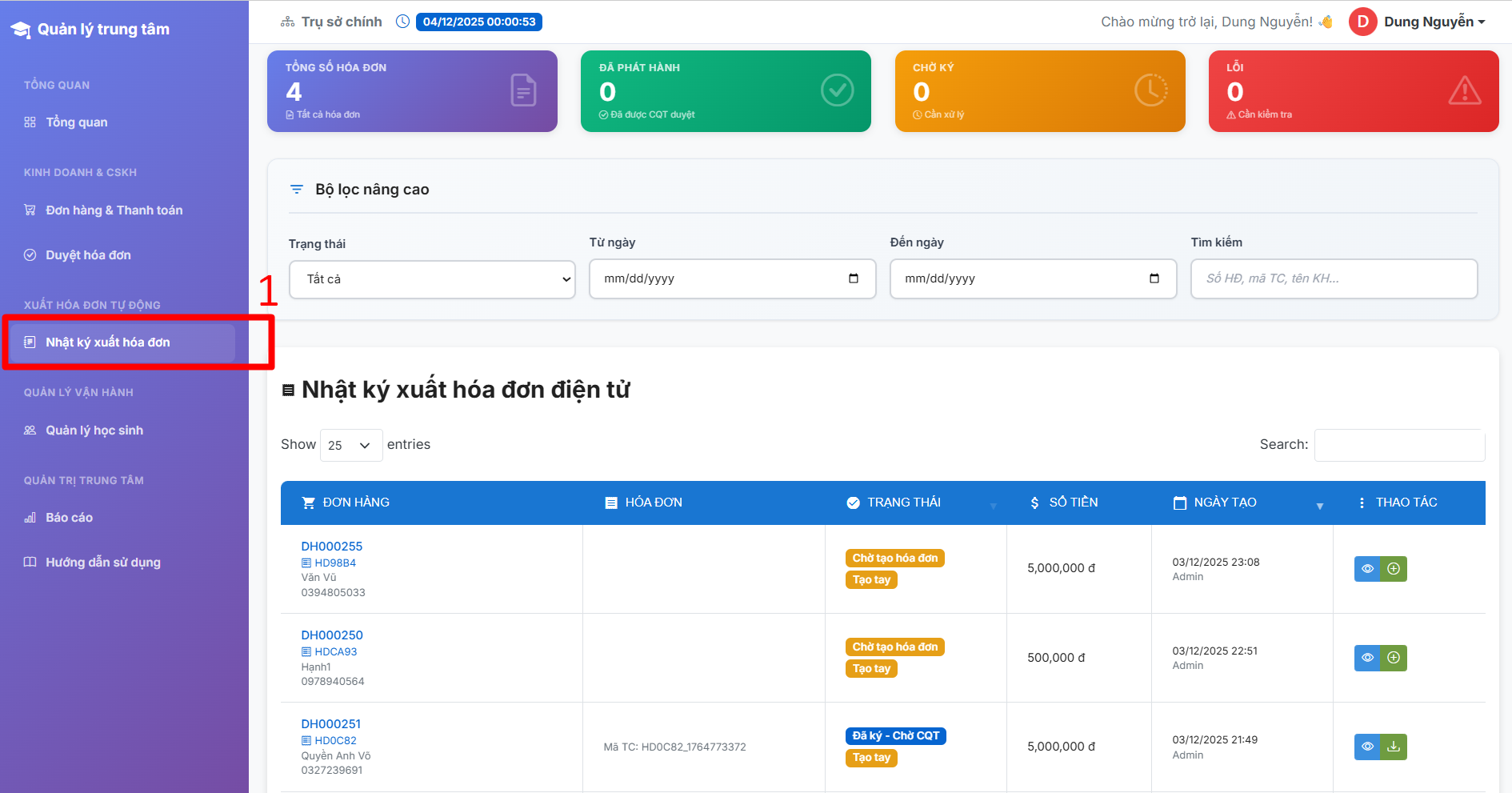Click the eye view icon for order DH000250

point(1367,658)
